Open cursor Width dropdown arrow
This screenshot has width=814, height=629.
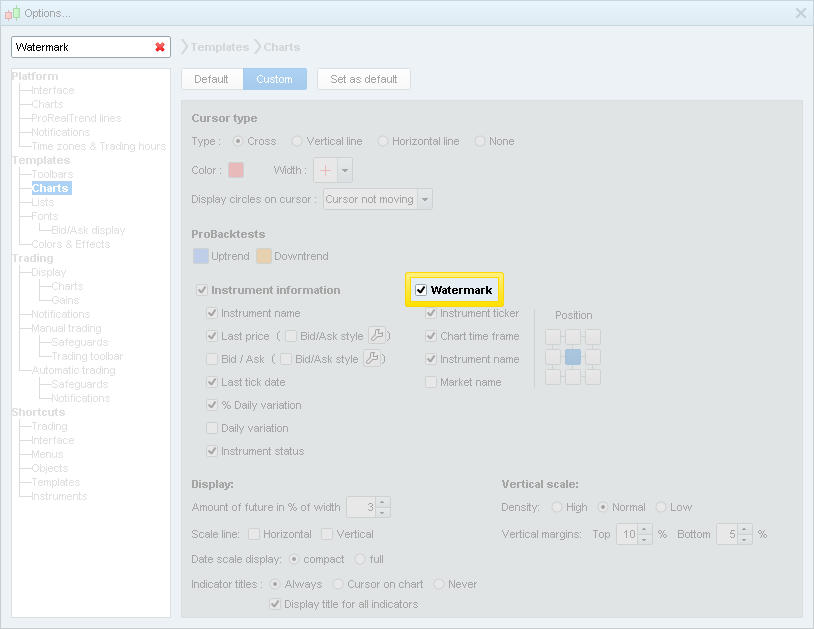tap(345, 171)
